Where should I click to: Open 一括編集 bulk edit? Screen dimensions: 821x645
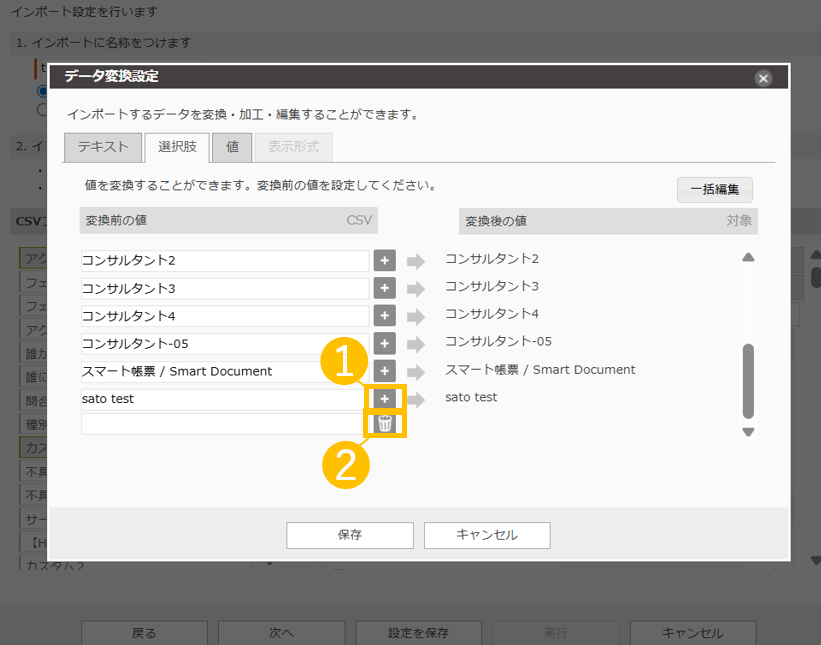[x=714, y=190]
